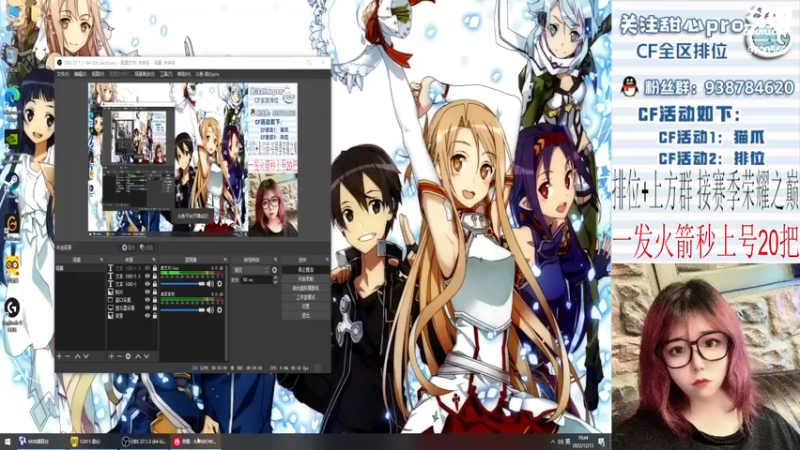Pop out Scene Transitions dock header icon

(276, 260)
